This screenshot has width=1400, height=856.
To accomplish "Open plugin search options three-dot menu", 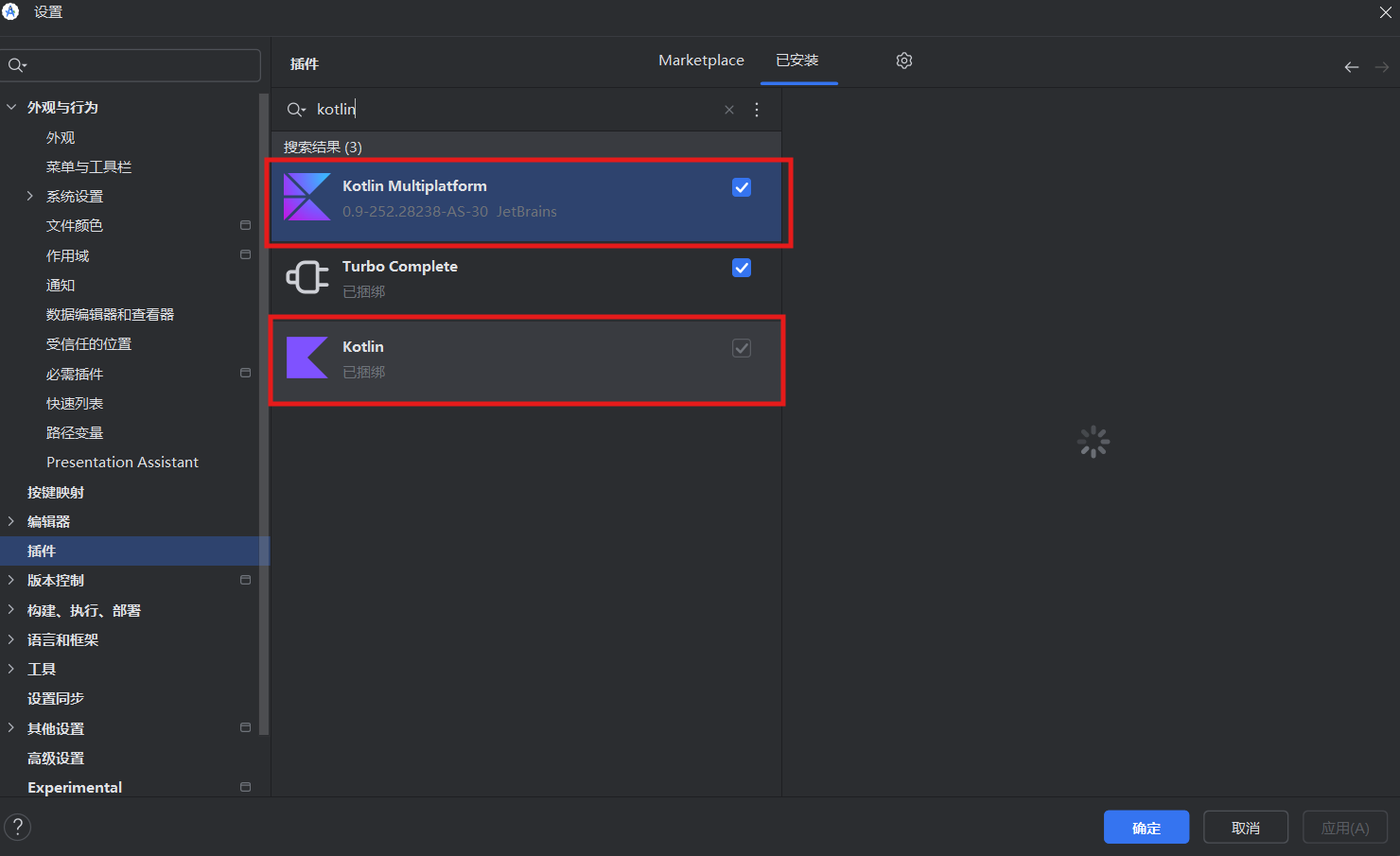I will tap(757, 110).
